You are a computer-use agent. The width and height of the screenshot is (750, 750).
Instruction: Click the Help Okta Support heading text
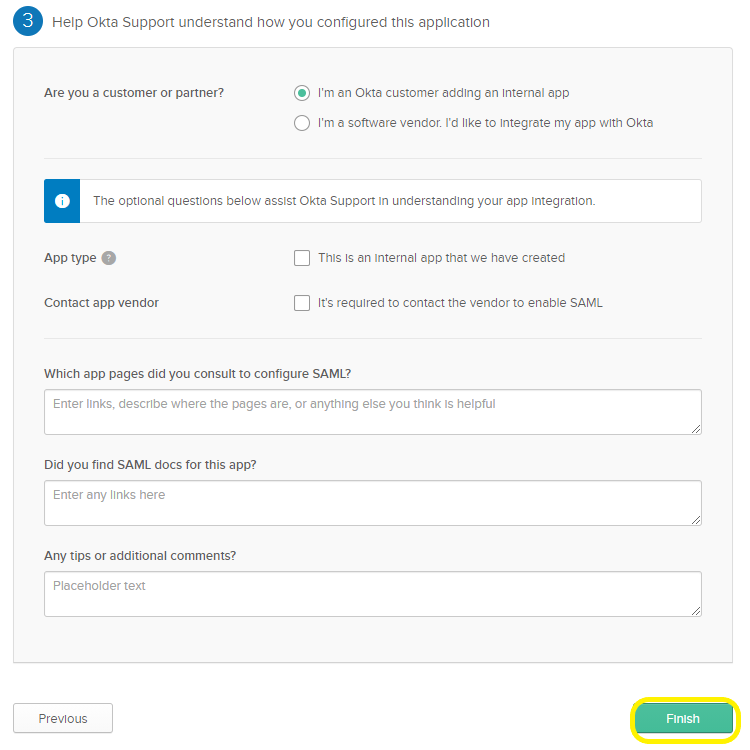pos(272,21)
